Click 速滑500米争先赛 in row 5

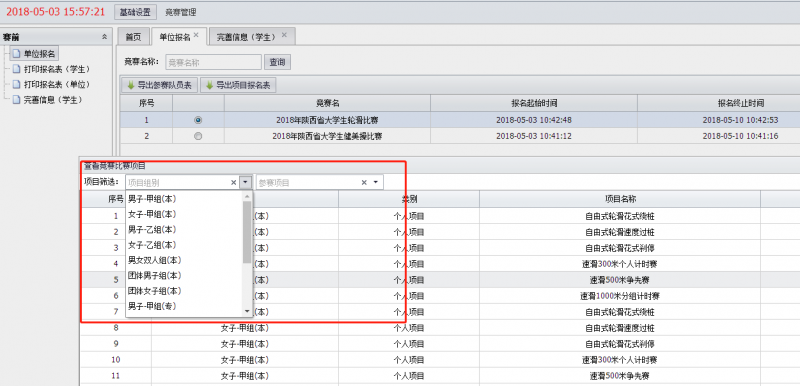coord(620,280)
